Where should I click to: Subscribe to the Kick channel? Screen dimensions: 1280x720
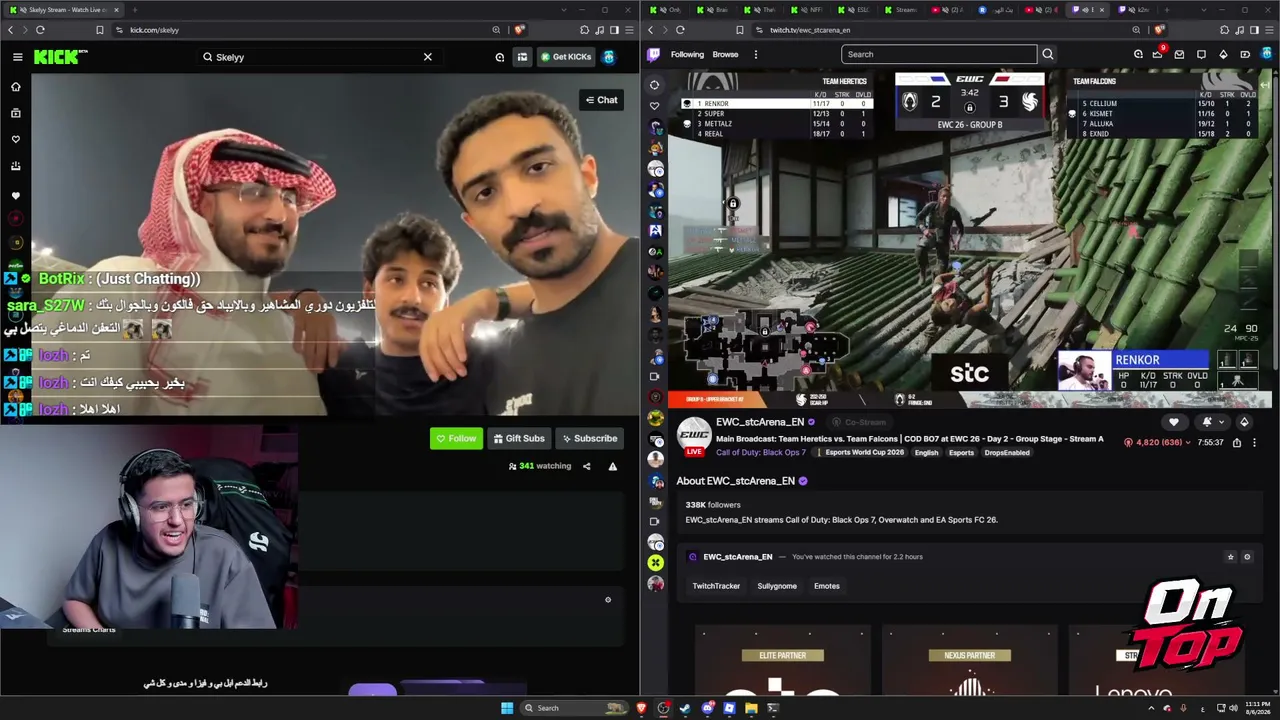pyautogui.click(x=589, y=438)
